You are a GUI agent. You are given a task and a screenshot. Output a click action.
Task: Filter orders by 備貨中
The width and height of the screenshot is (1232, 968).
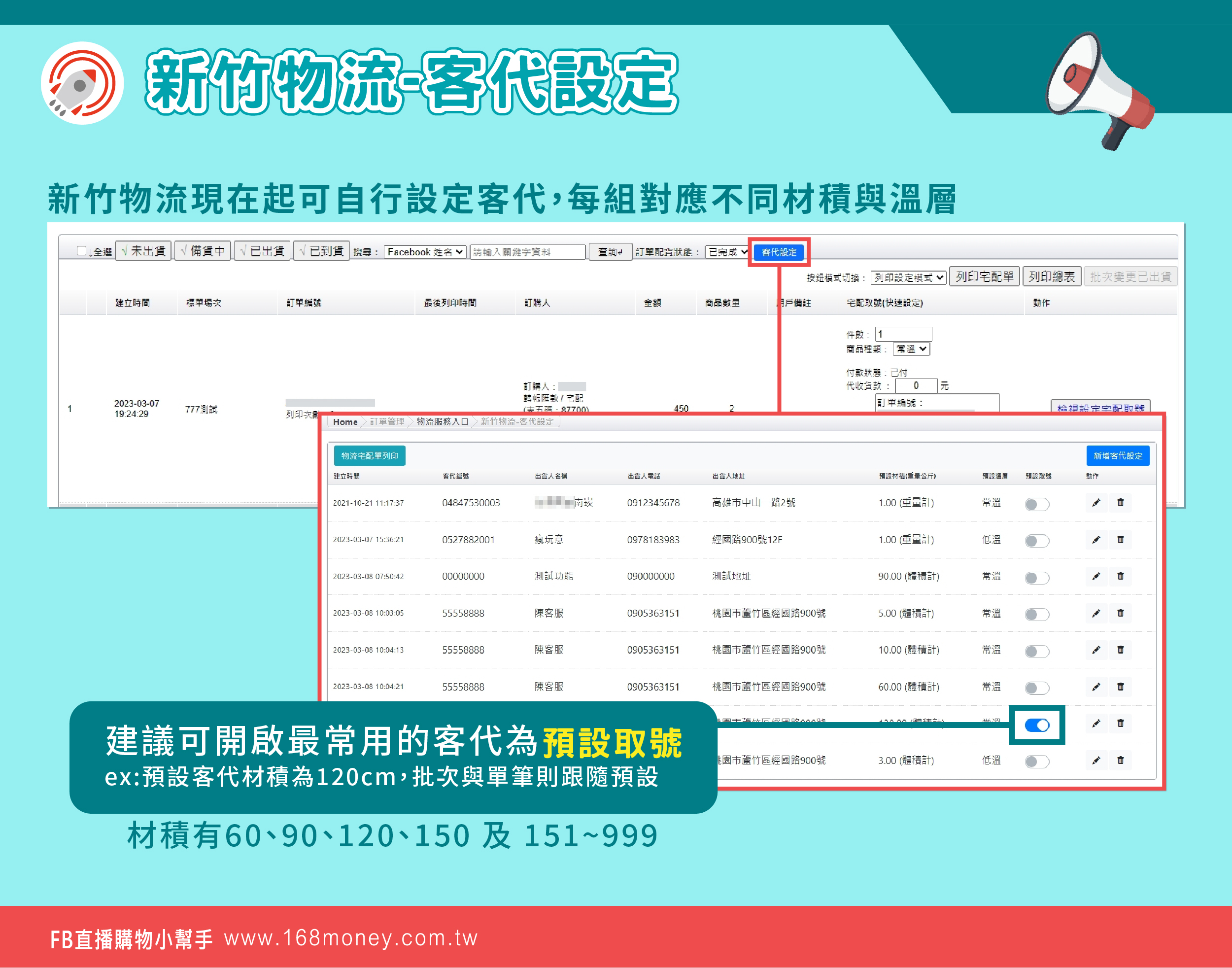[203, 251]
